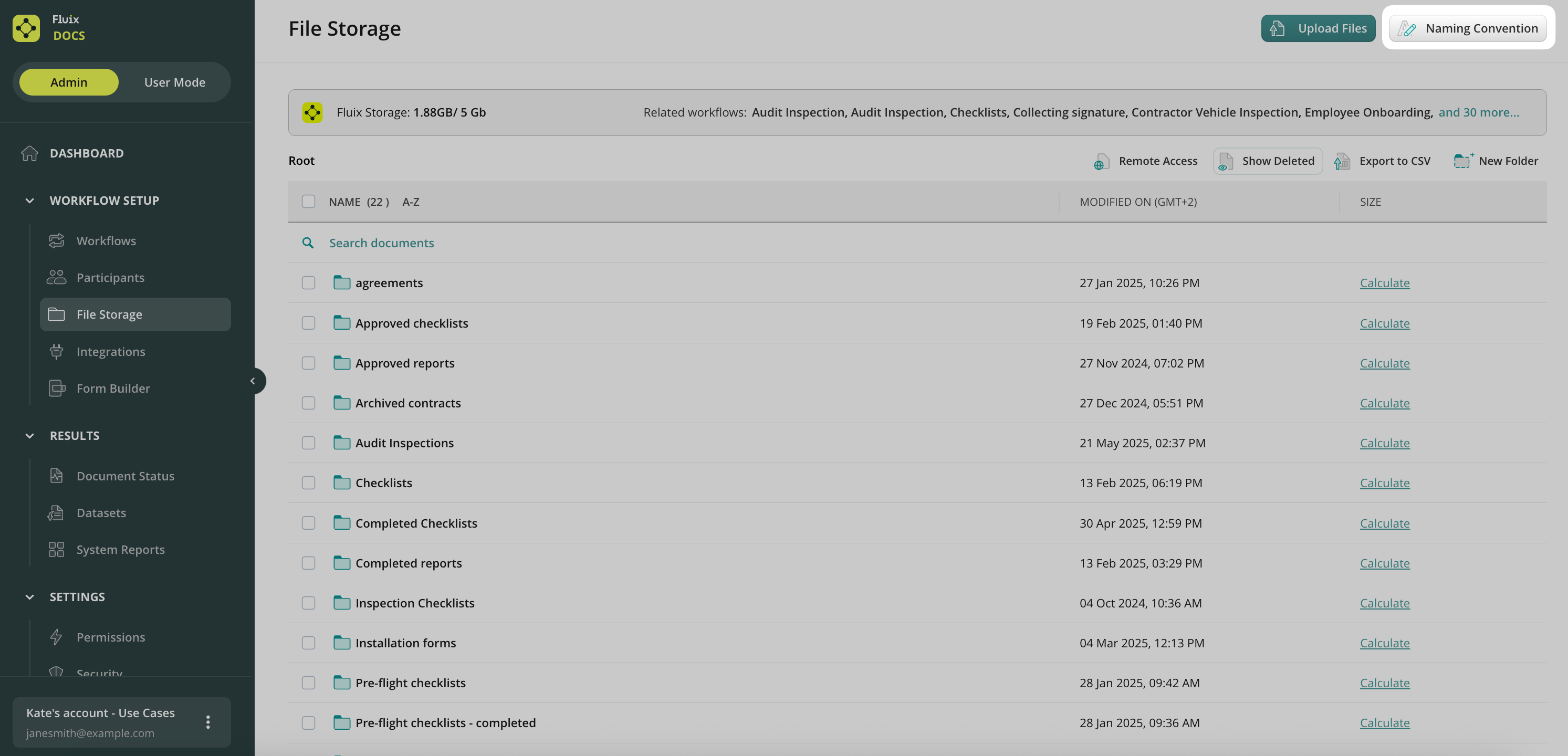This screenshot has height=756, width=1568.
Task: Collapse the Workflow Setup section
Action: (x=30, y=200)
